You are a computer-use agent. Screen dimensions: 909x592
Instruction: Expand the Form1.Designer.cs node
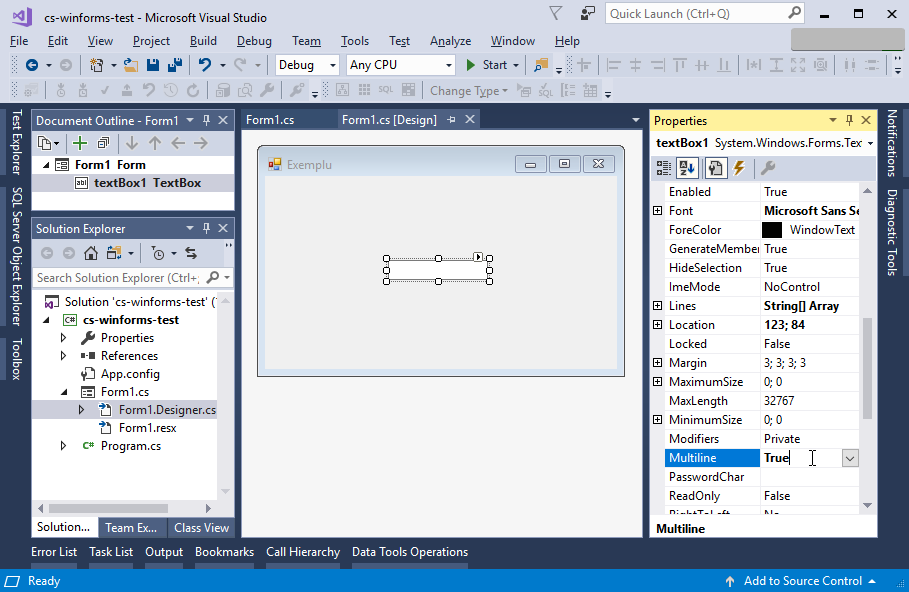coord(82,410)
